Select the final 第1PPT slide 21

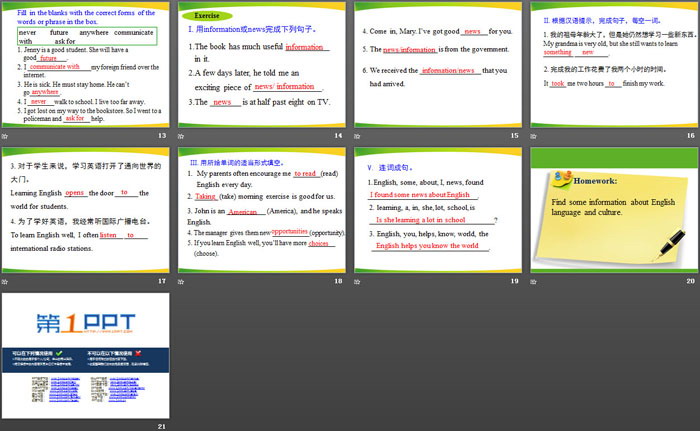86,355
